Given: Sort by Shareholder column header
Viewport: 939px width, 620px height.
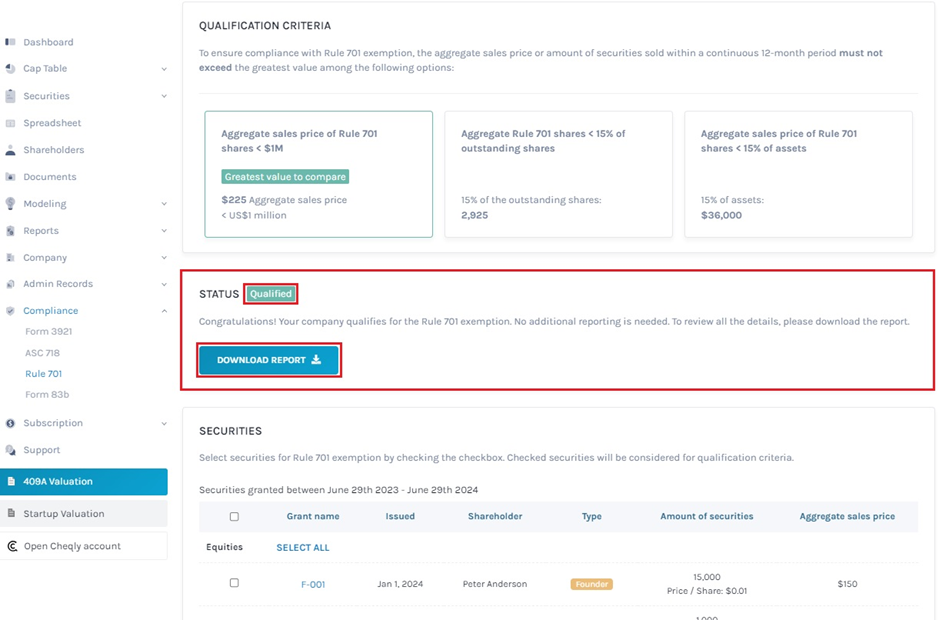Looking at the screenshot, I should tap(495, 516).
